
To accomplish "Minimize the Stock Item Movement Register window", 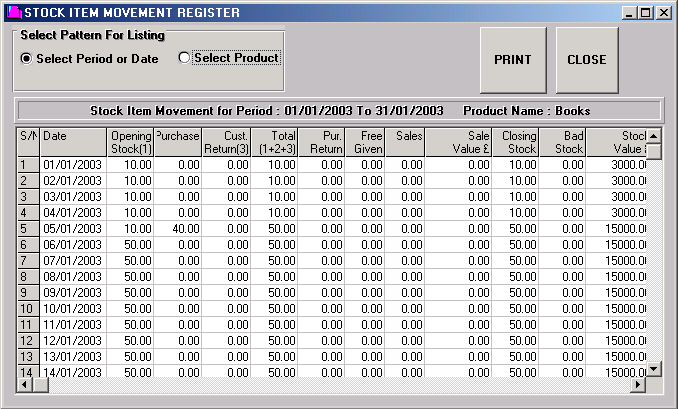I will click(629, 12).
